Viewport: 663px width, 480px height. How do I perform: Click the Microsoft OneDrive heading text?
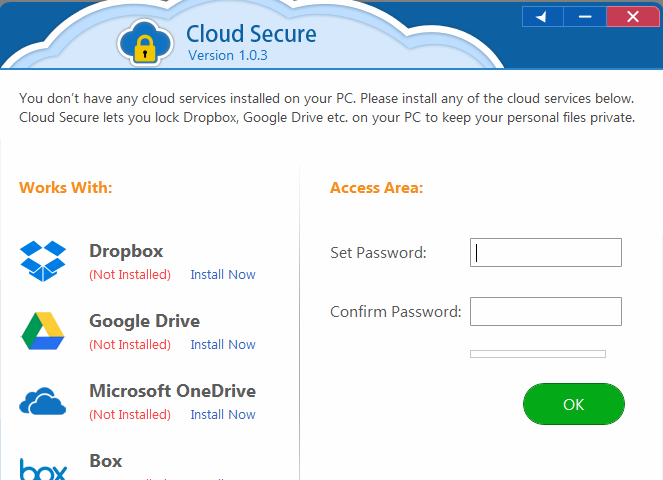point(173,391)
